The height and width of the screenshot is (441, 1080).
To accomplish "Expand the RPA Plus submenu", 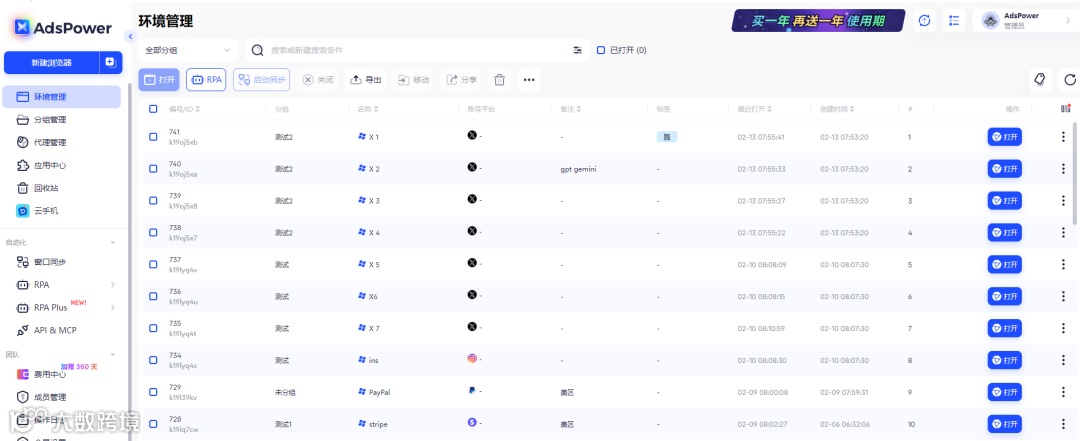I will [x=113, y=307].
